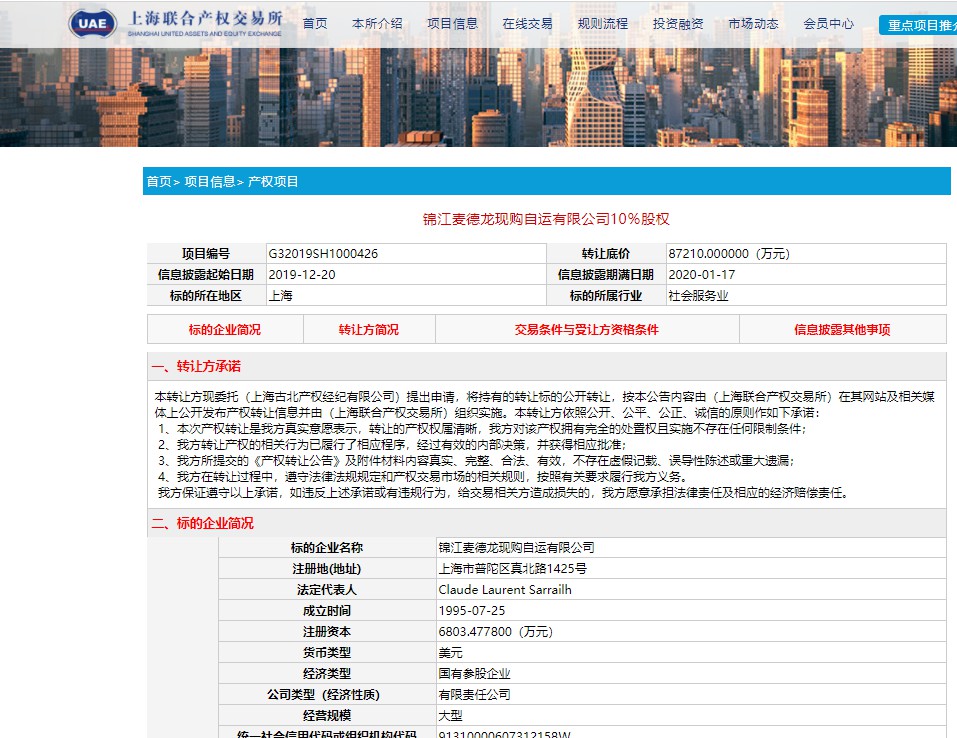This screenshot has height=738, width=957.
Task: Open the 投资融资 menu item
Action: coord(678,23)
